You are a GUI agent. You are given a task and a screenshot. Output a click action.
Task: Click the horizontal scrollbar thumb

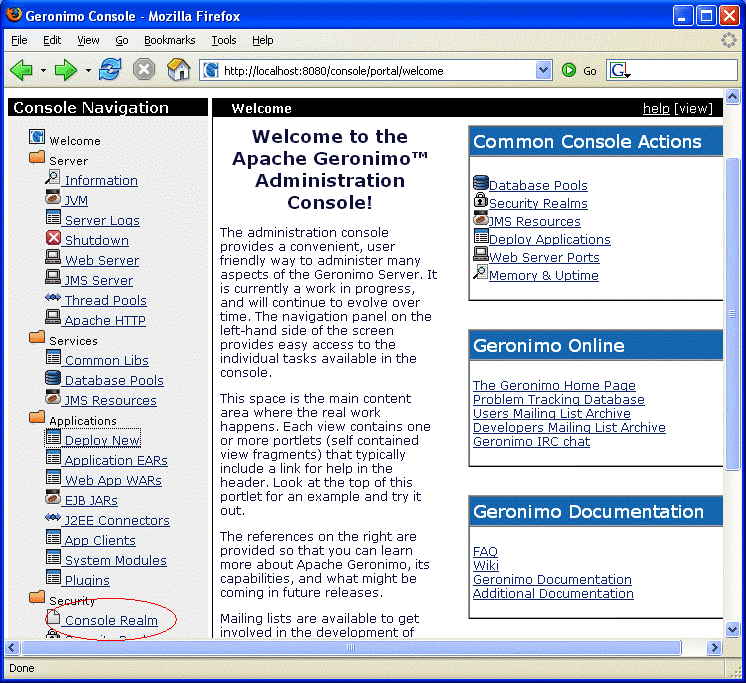click(351, 647)
